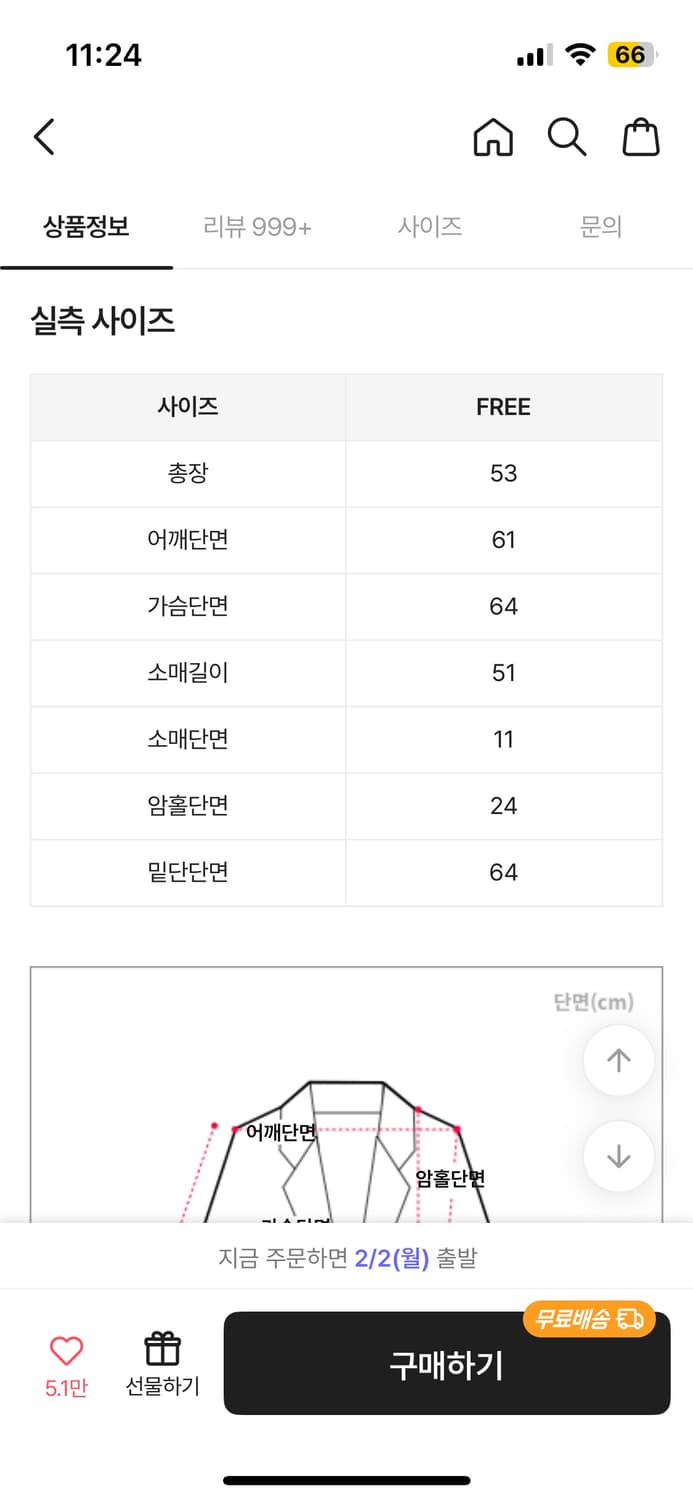
Task: Open the 사이즈 tab
Action: 428,227
